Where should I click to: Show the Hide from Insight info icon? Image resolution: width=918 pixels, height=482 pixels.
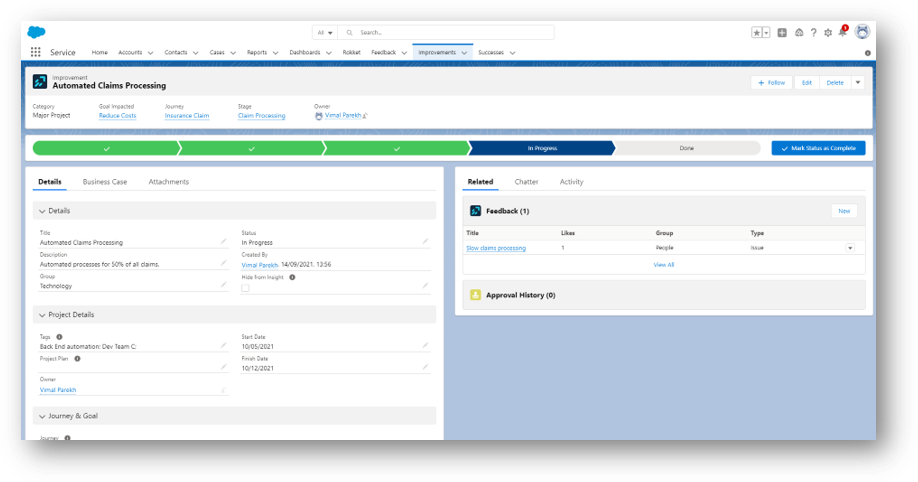click(x=292, y=277)
